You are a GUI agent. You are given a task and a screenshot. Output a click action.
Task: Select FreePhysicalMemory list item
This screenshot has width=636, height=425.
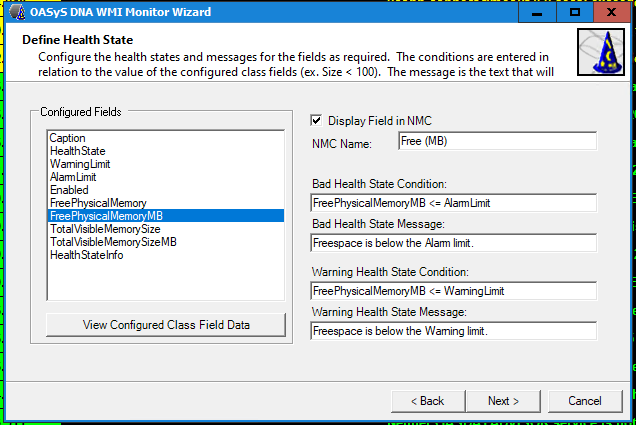[x=97, y=203]
